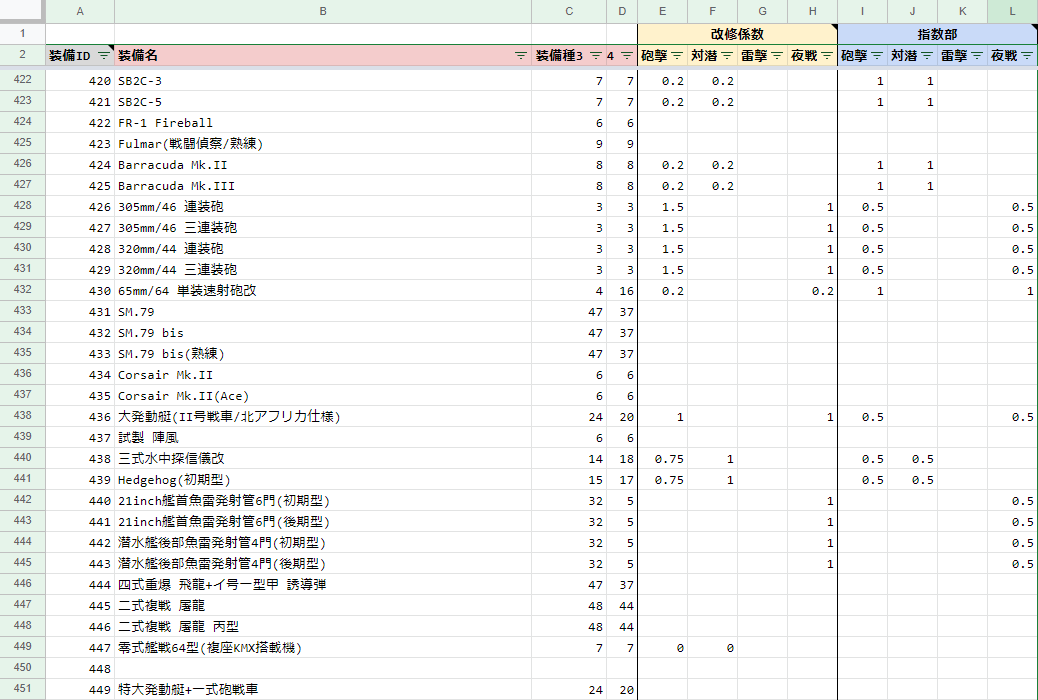Open 対潜 filter under 指数部

927,56
